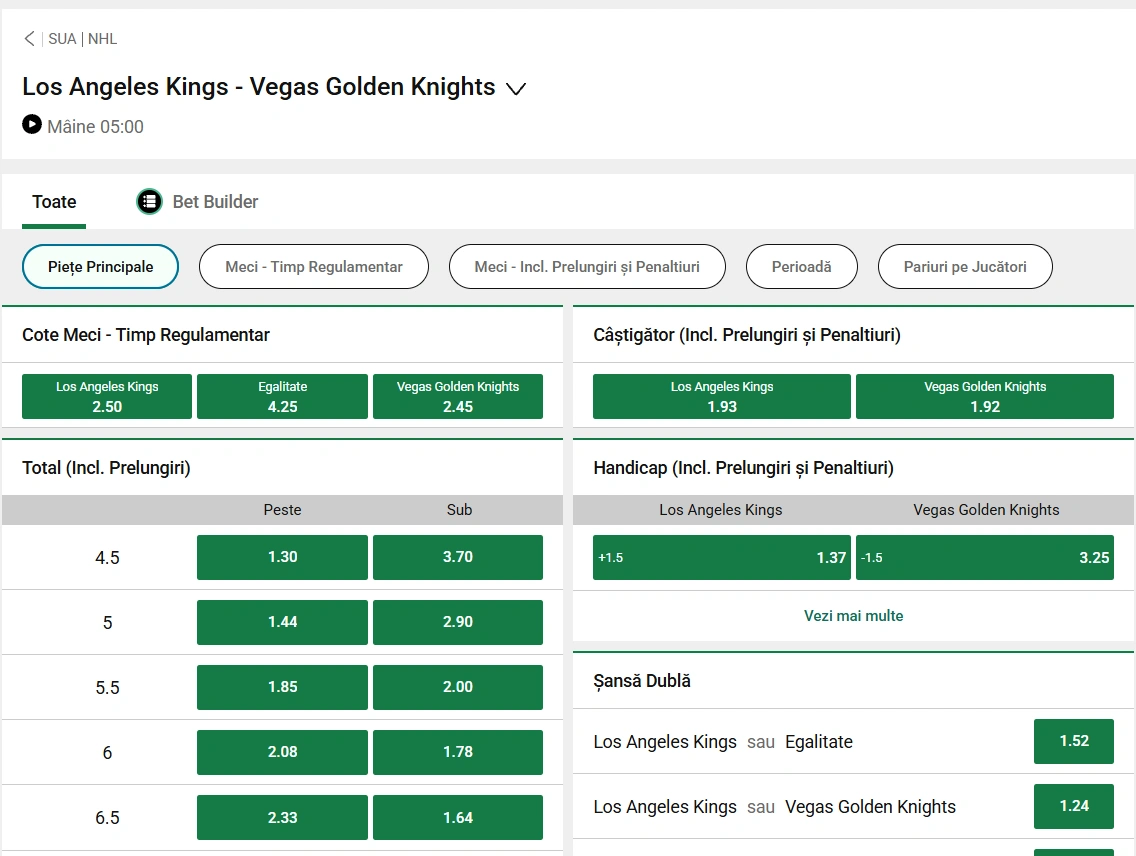Choose Meci - Incl. Prelungiri și Penaltiuri filter
This screenshot has width=1136, height=856.
[587, 266]
